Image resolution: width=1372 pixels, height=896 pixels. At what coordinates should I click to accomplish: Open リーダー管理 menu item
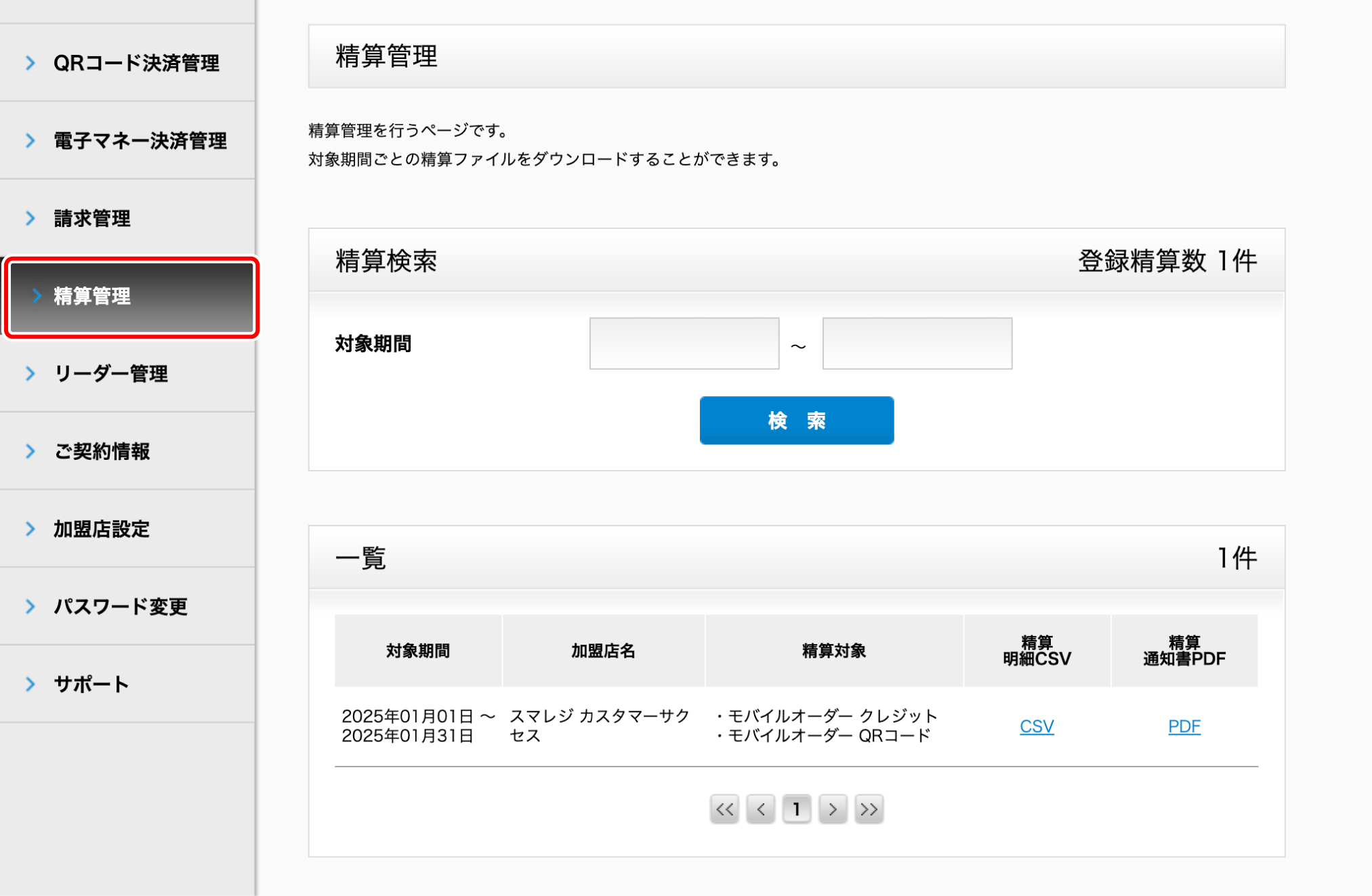110,373
